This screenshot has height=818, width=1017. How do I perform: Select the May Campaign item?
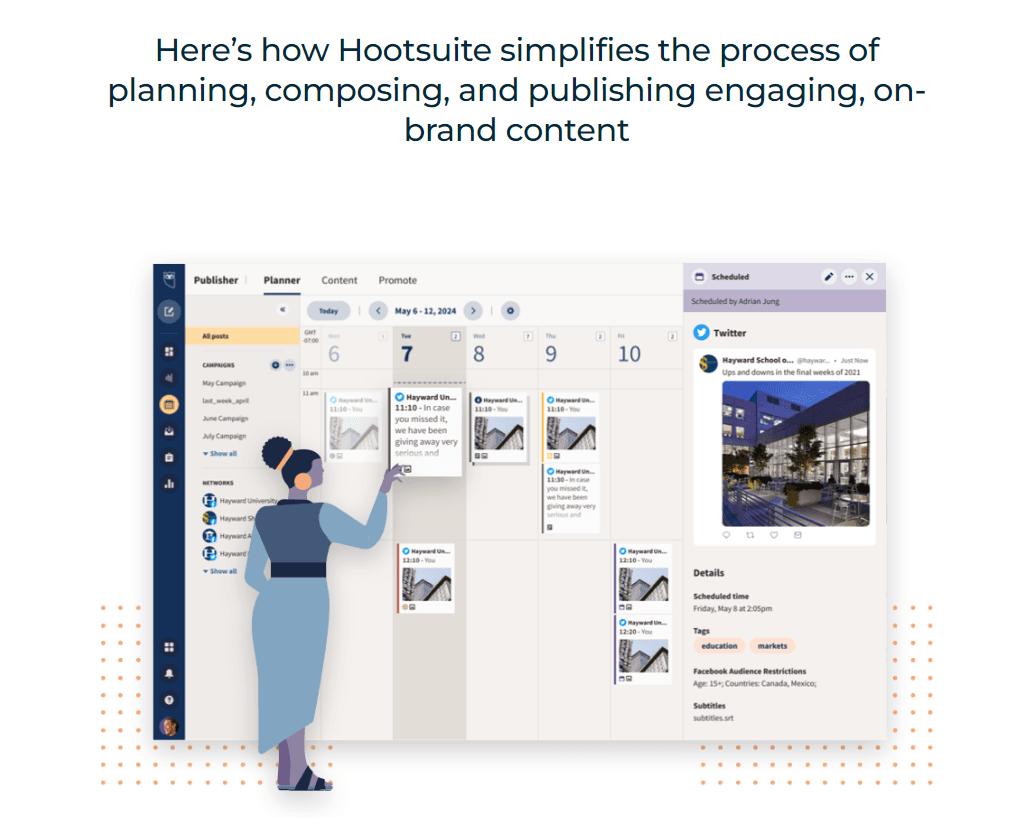[x=224, y=384]
